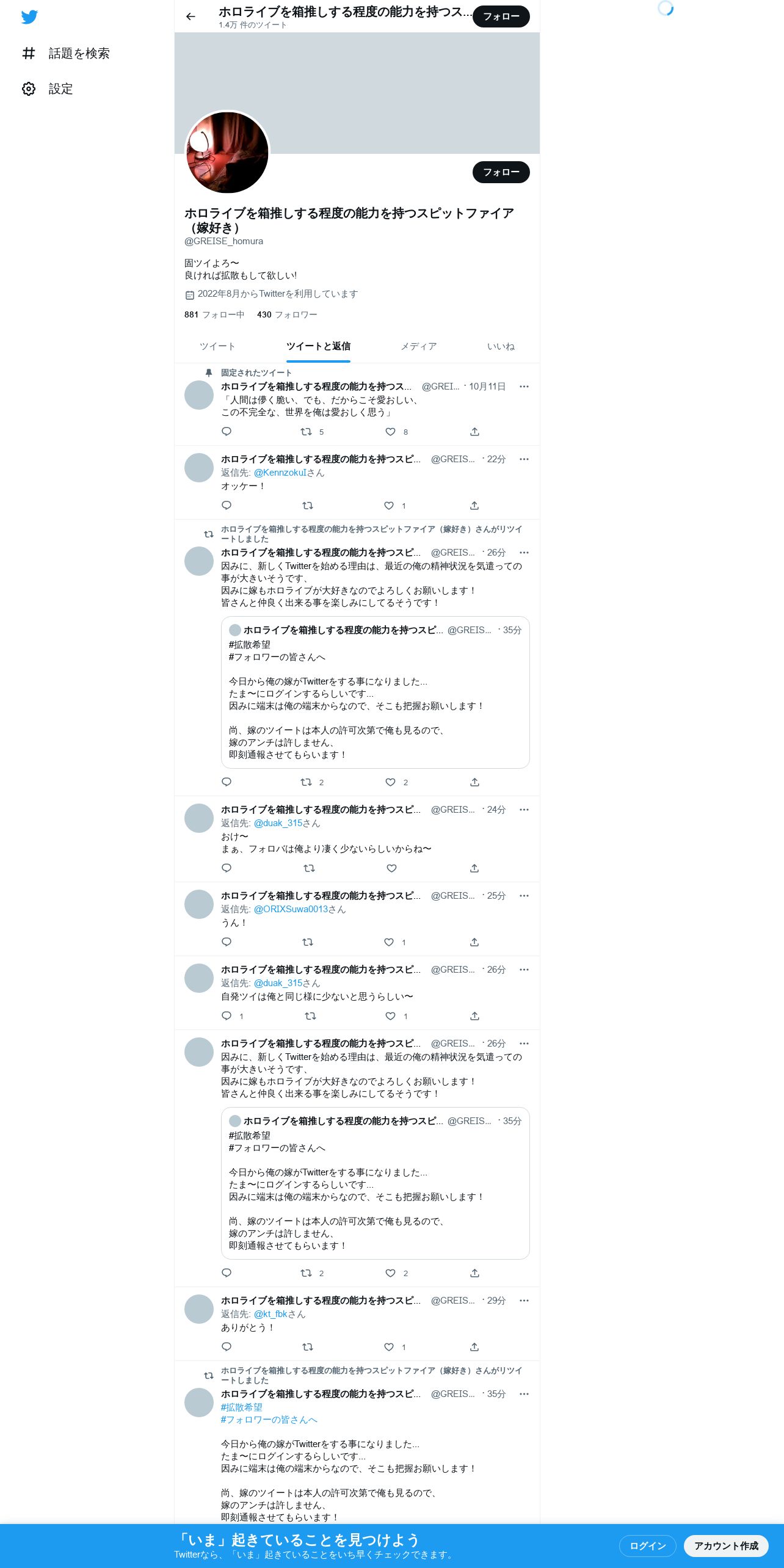Open the 設定 gear icon
The image size is (784, 1568).
coord(29,89)
